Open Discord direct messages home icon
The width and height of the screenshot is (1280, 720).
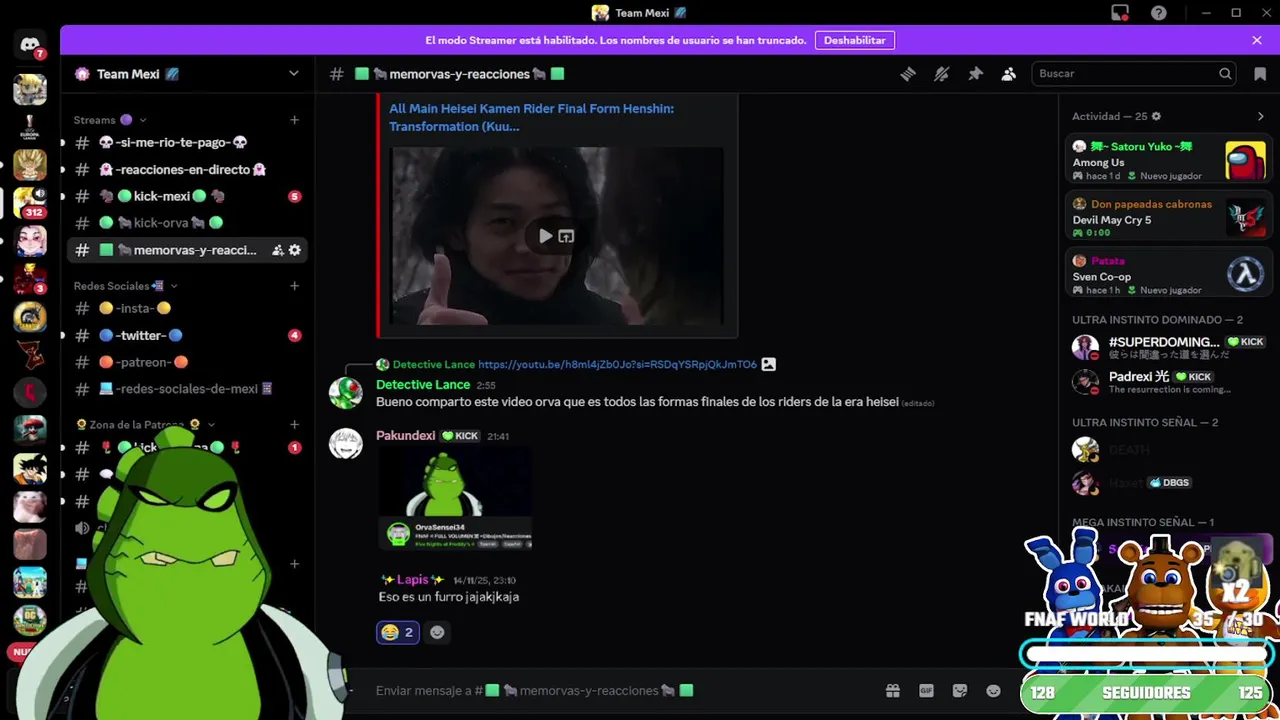tap(30, 45)
